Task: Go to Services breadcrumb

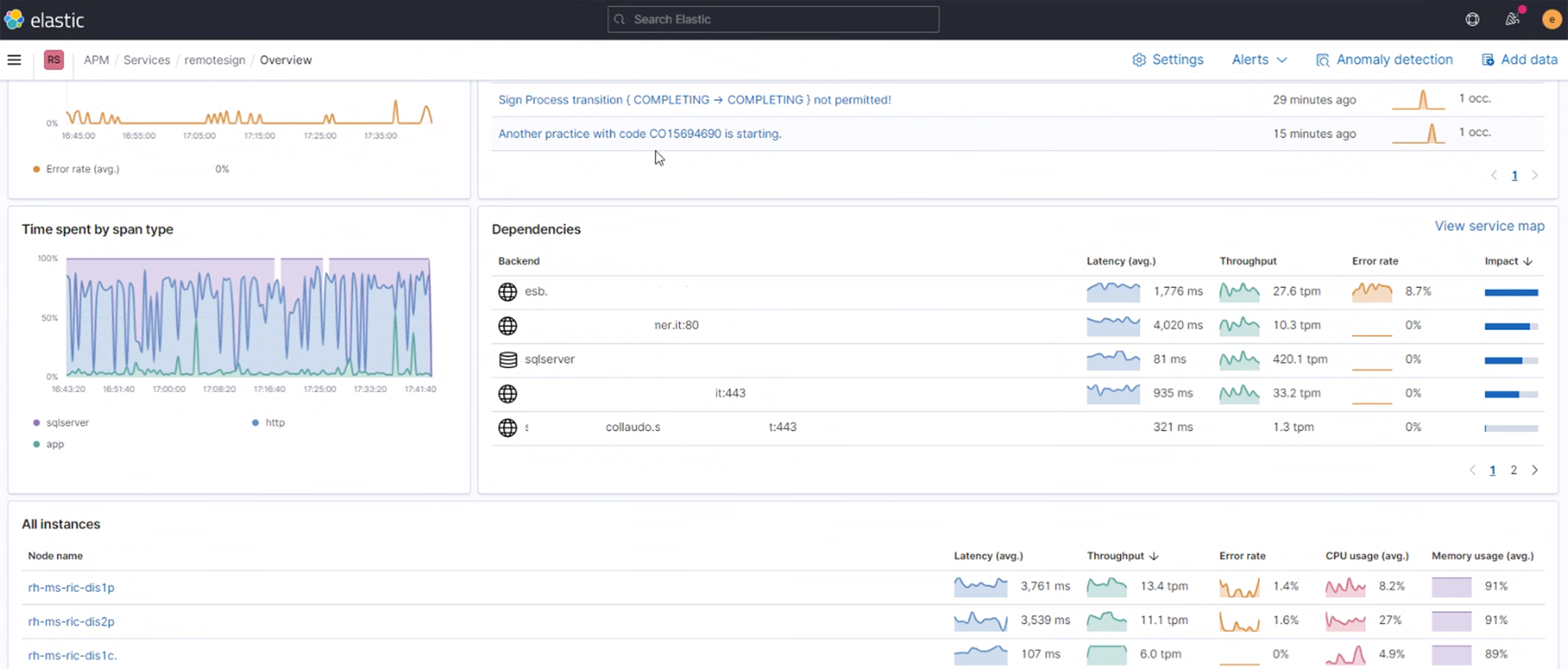Action: click(146, 60)
